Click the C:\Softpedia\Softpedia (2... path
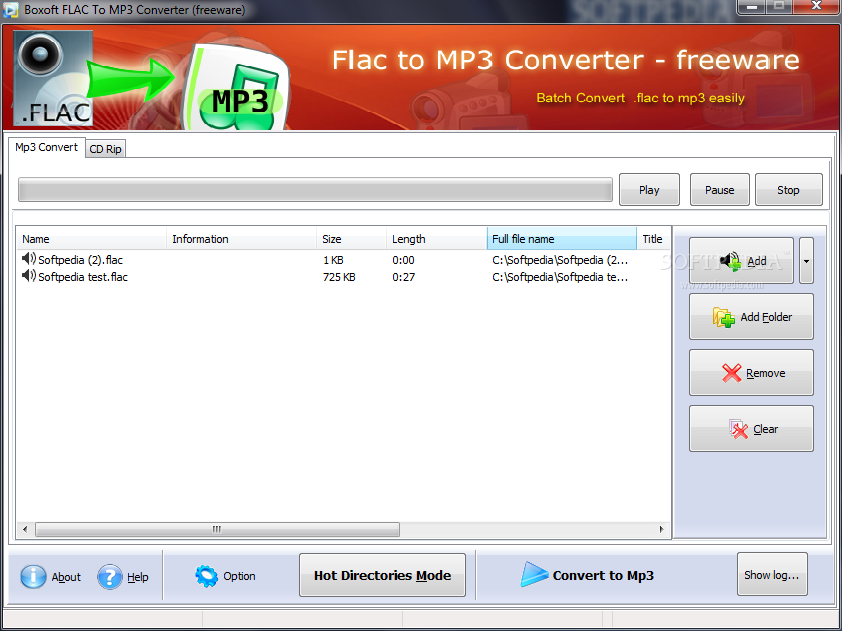Viewport: 842px width, 631px height. click(560, 260)
